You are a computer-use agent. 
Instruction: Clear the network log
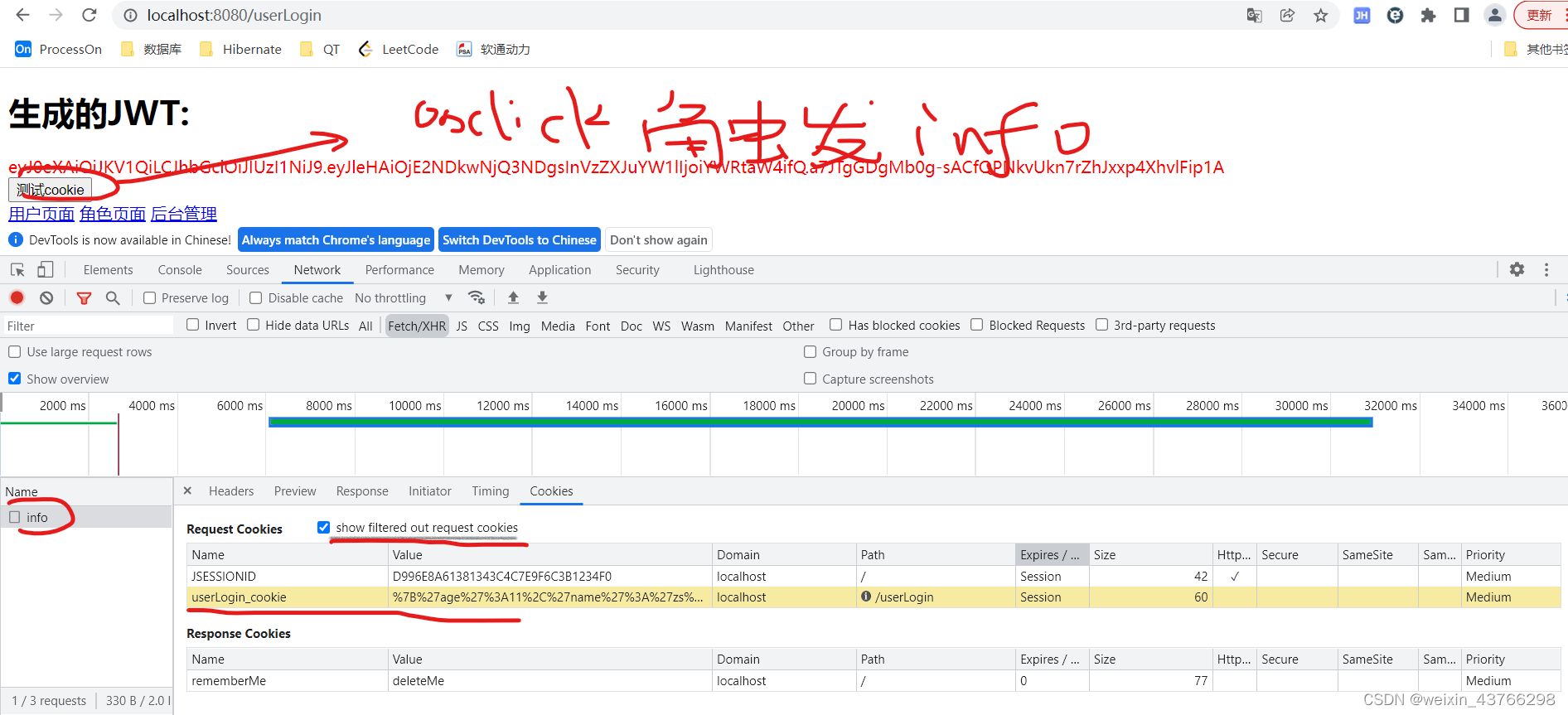click(x=46, y=297)
